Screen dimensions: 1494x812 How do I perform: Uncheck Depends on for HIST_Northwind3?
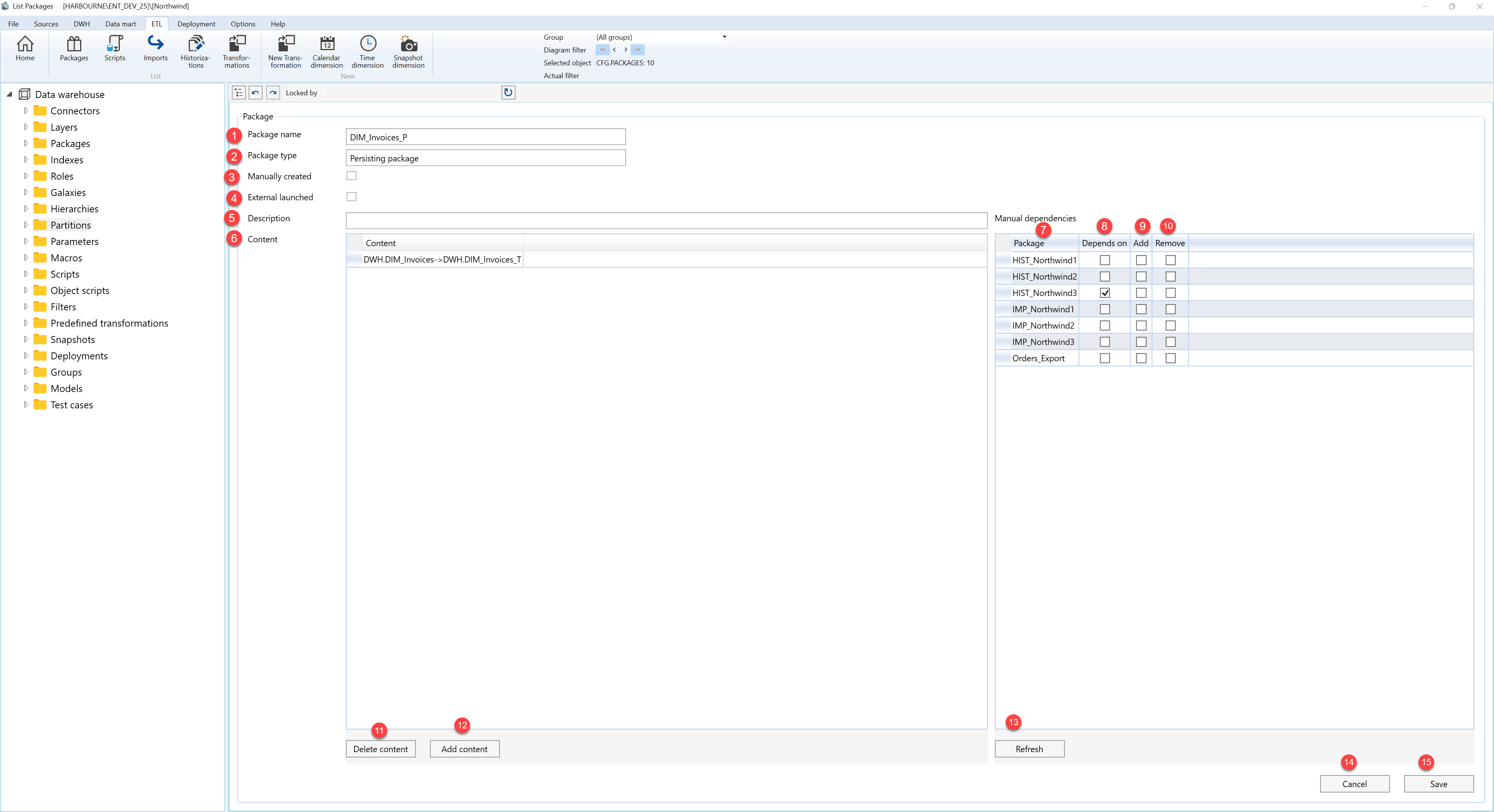tap(1105, 293)
